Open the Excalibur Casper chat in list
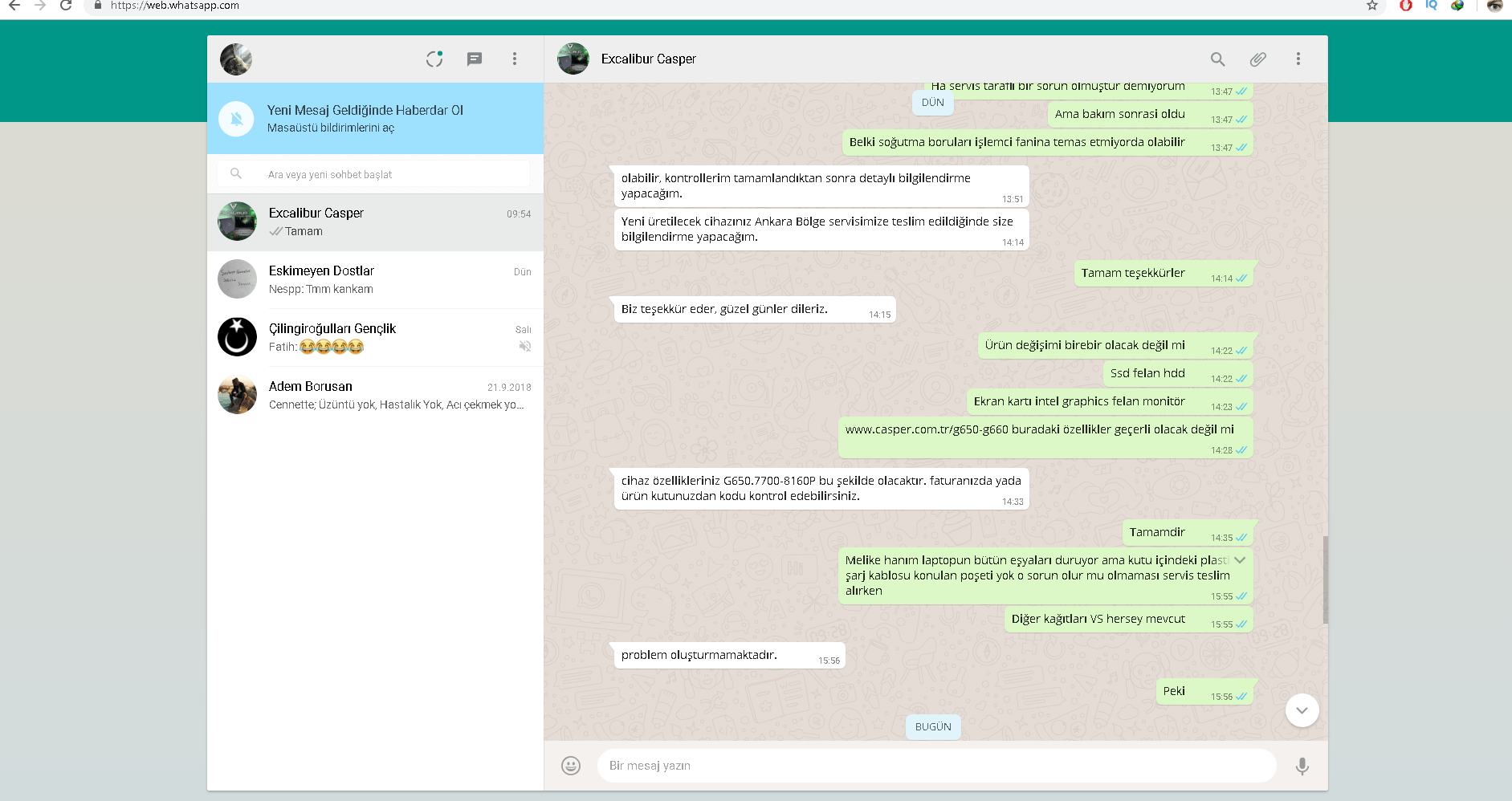Image resolution: width=1512 pixels, height=801 pixels. click(376, 222)
